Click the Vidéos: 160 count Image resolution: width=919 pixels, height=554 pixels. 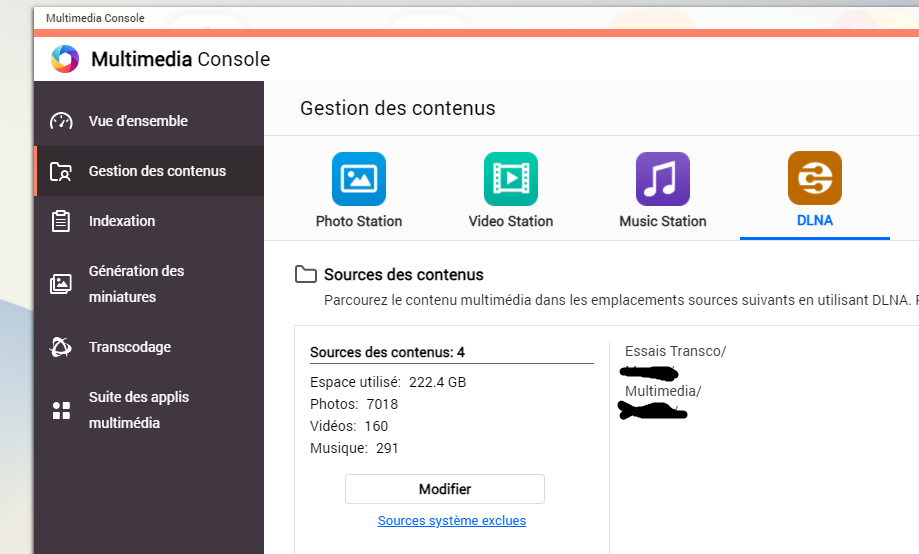pos(349,426)
